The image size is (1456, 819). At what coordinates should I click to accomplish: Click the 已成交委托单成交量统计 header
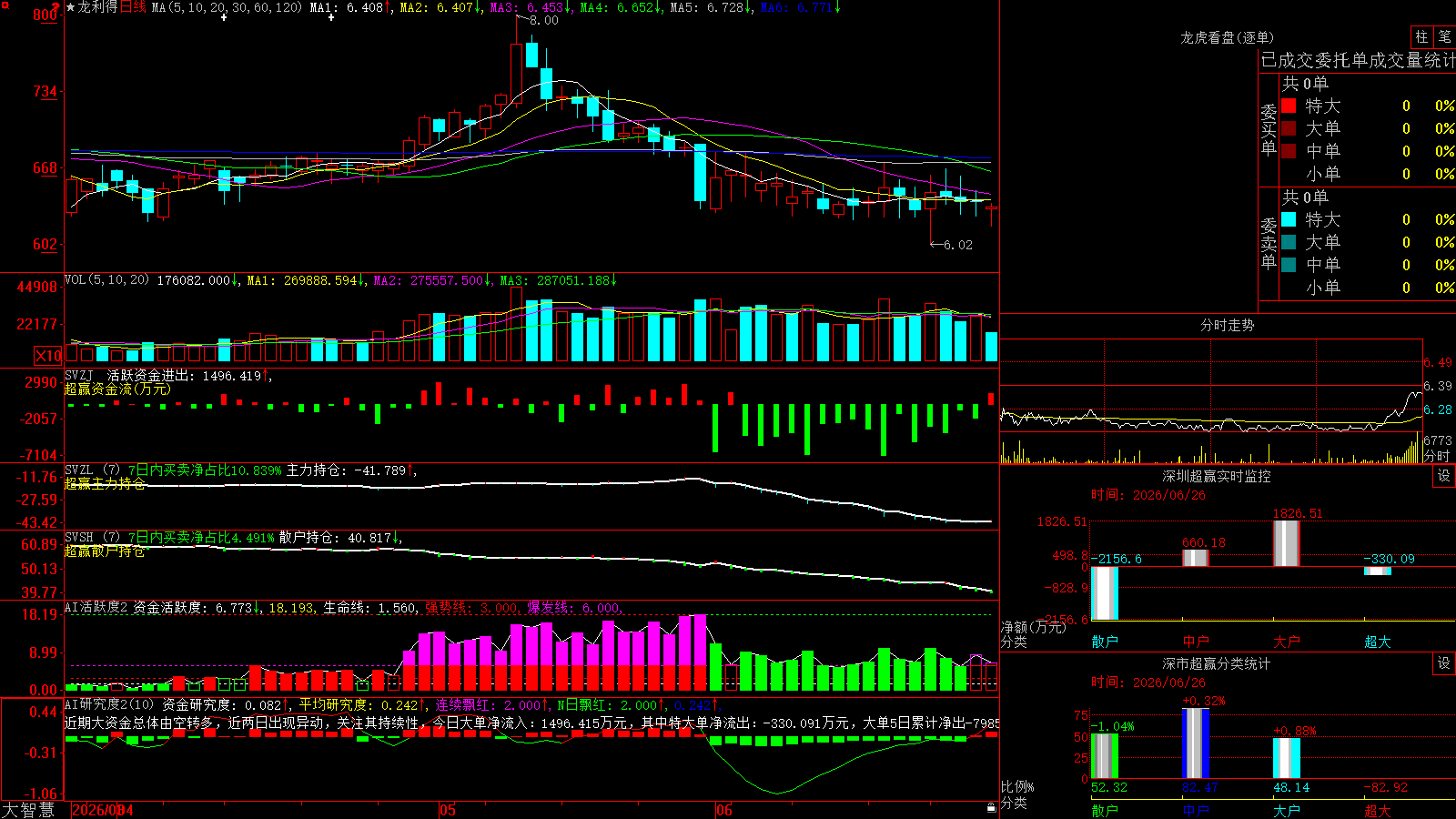(1358, 60)
